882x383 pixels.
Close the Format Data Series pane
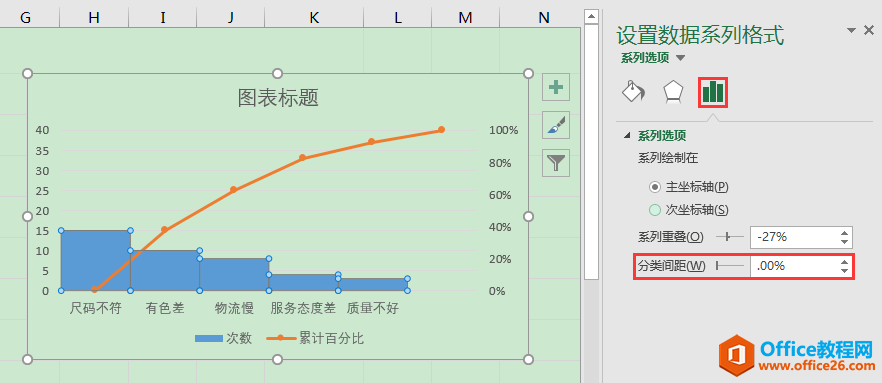tap(869, 31)
